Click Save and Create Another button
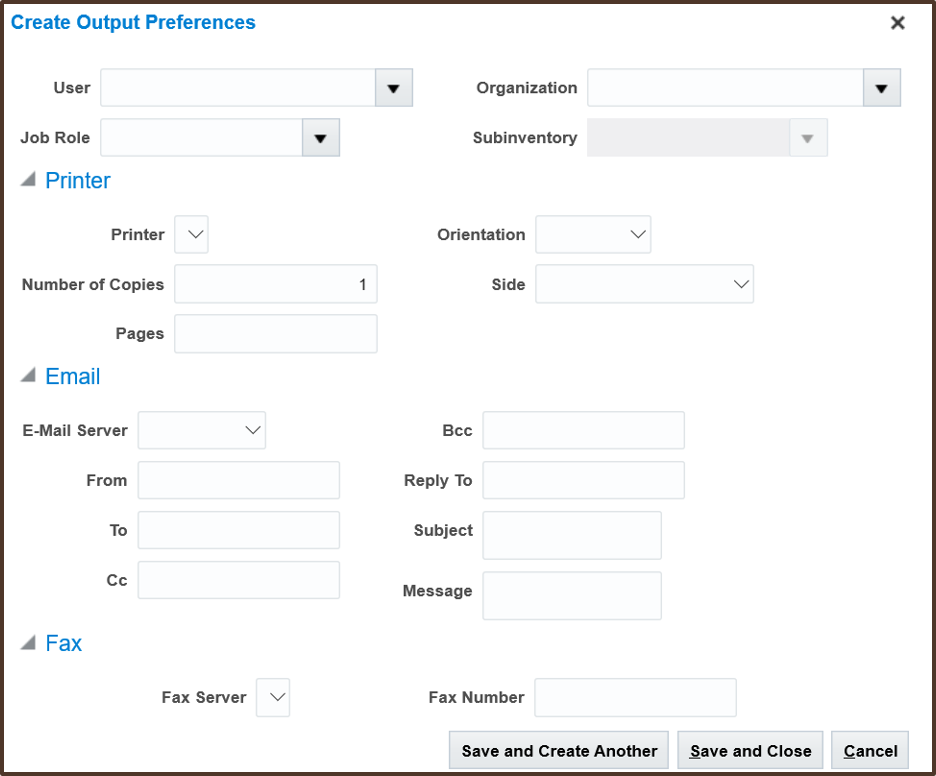The width and height of the screenshot is (936, 776). click(x=559, y=751)
